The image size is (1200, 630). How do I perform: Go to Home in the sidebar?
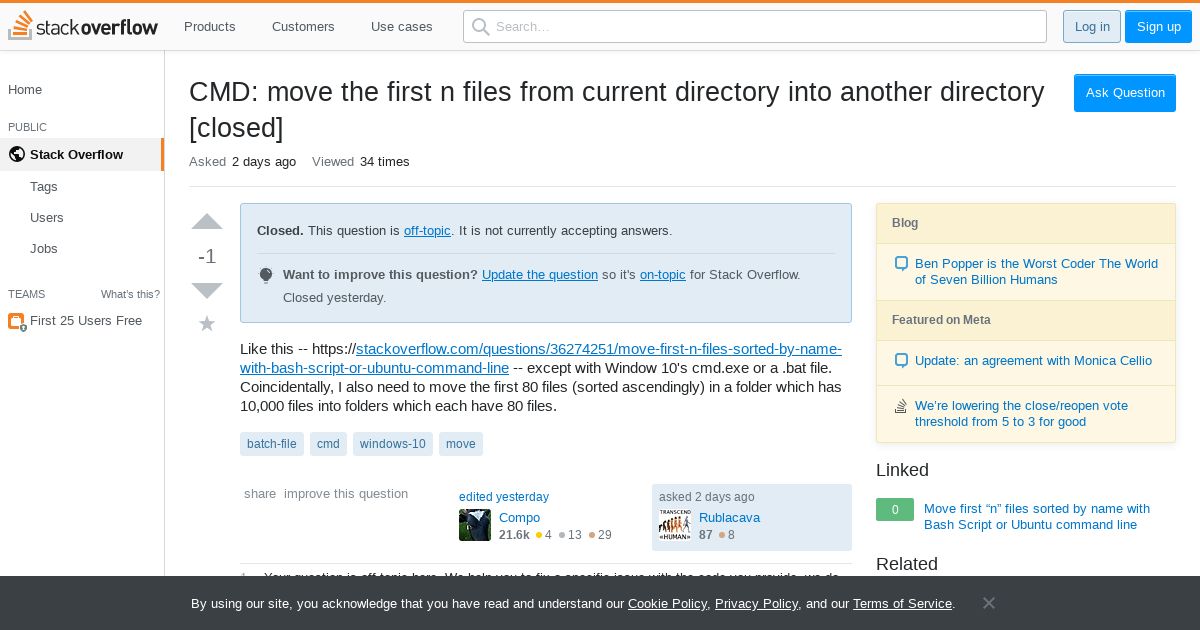click(25, 90)
